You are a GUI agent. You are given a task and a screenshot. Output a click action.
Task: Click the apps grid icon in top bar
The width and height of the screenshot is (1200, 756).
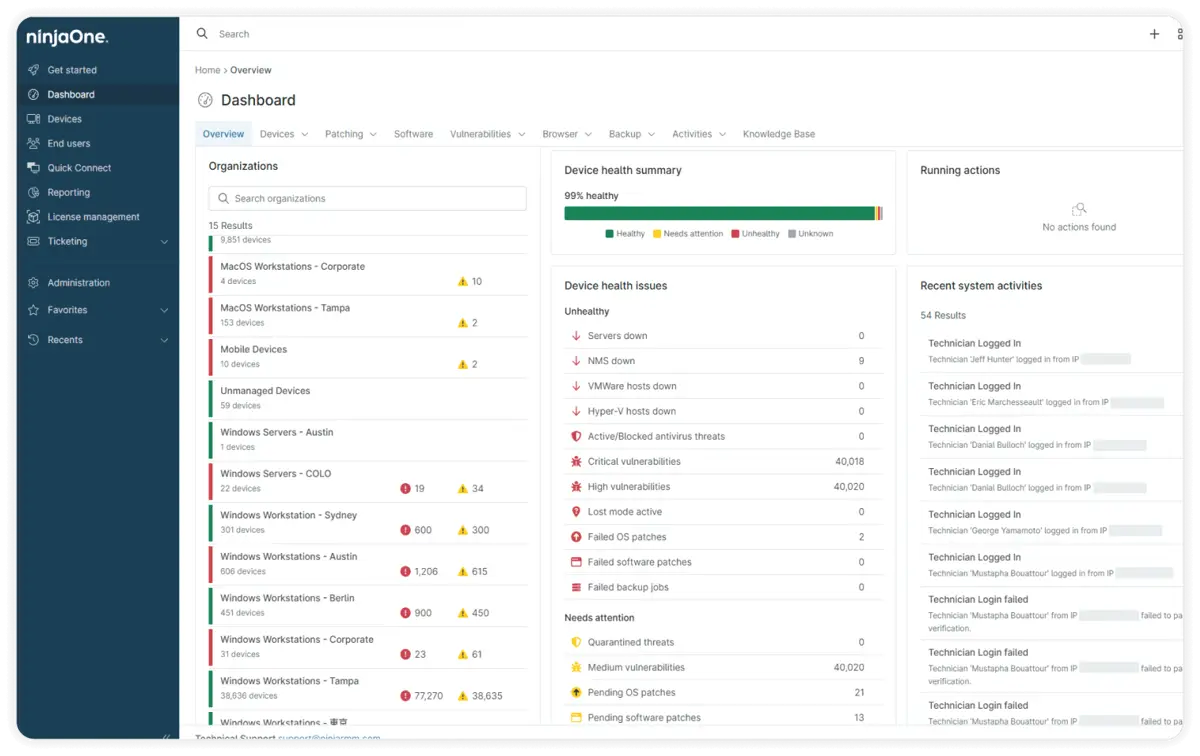pos(1180,34)
